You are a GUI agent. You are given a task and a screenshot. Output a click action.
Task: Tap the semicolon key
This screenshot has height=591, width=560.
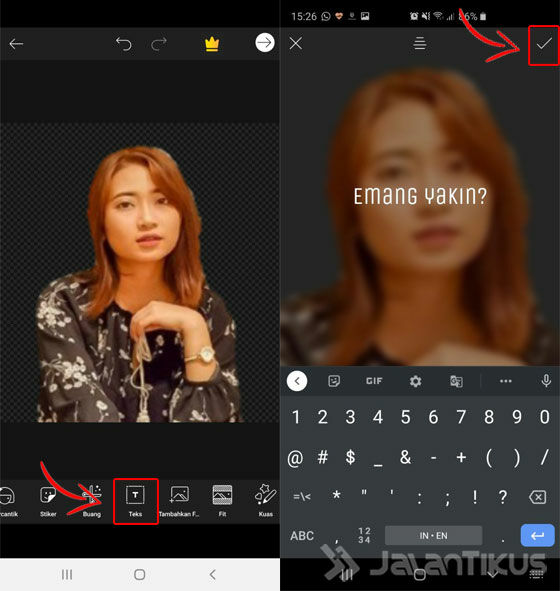point(447,498)
